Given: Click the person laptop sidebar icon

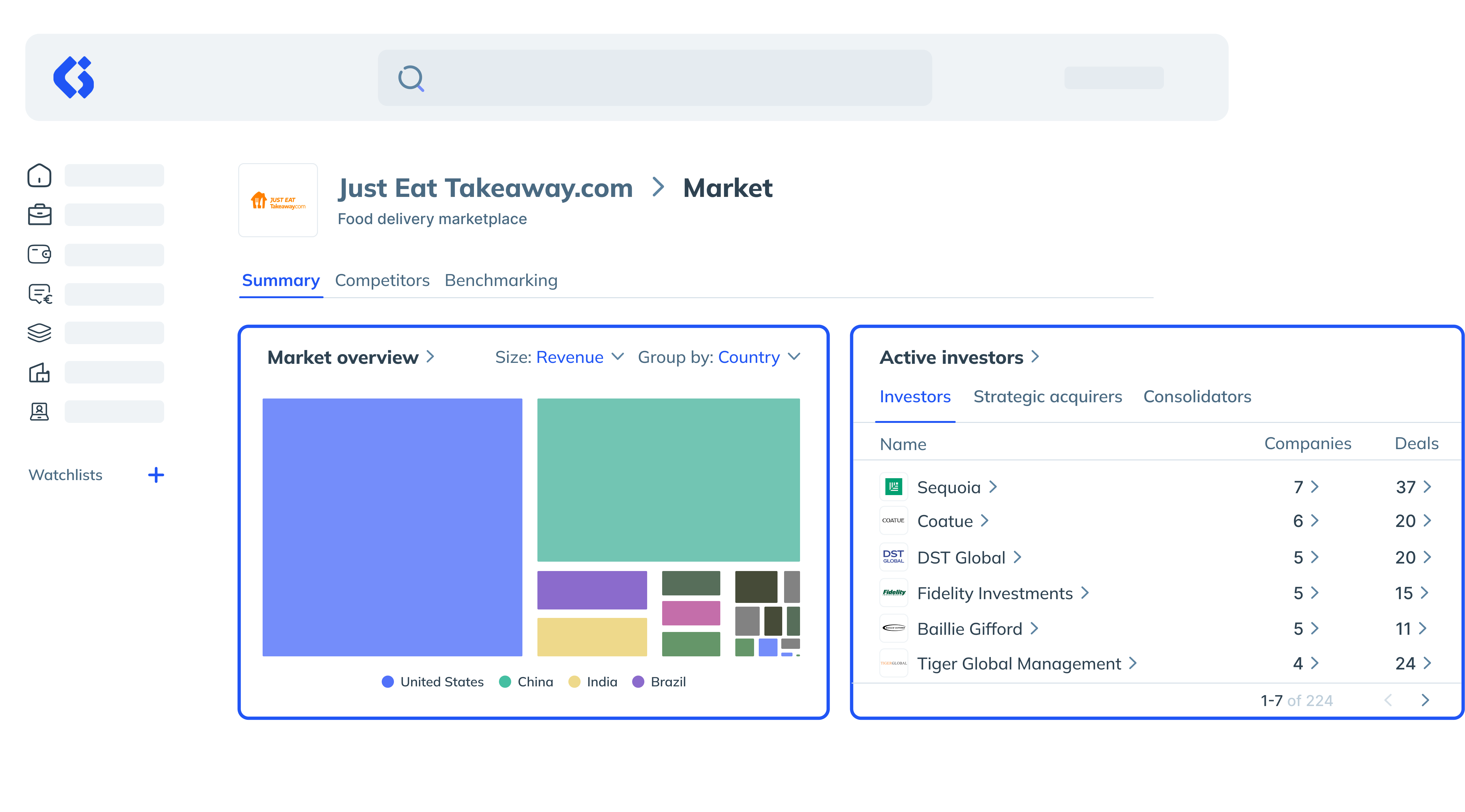Looking at the screenshot, I should pyautogui.click(x=39, y=411).
